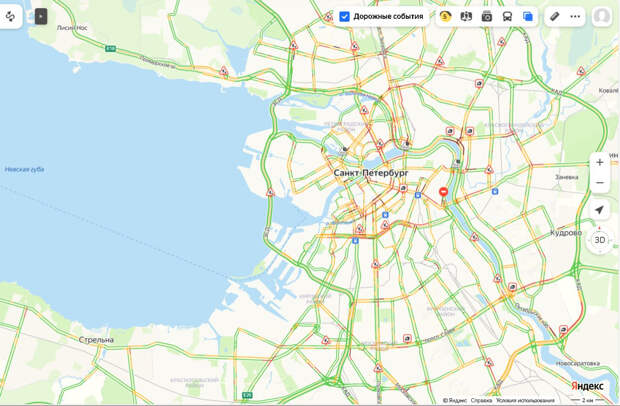Screen dimensions: 620x406
Task: Toggle the traffic layer icon
Action: (446, 17)
